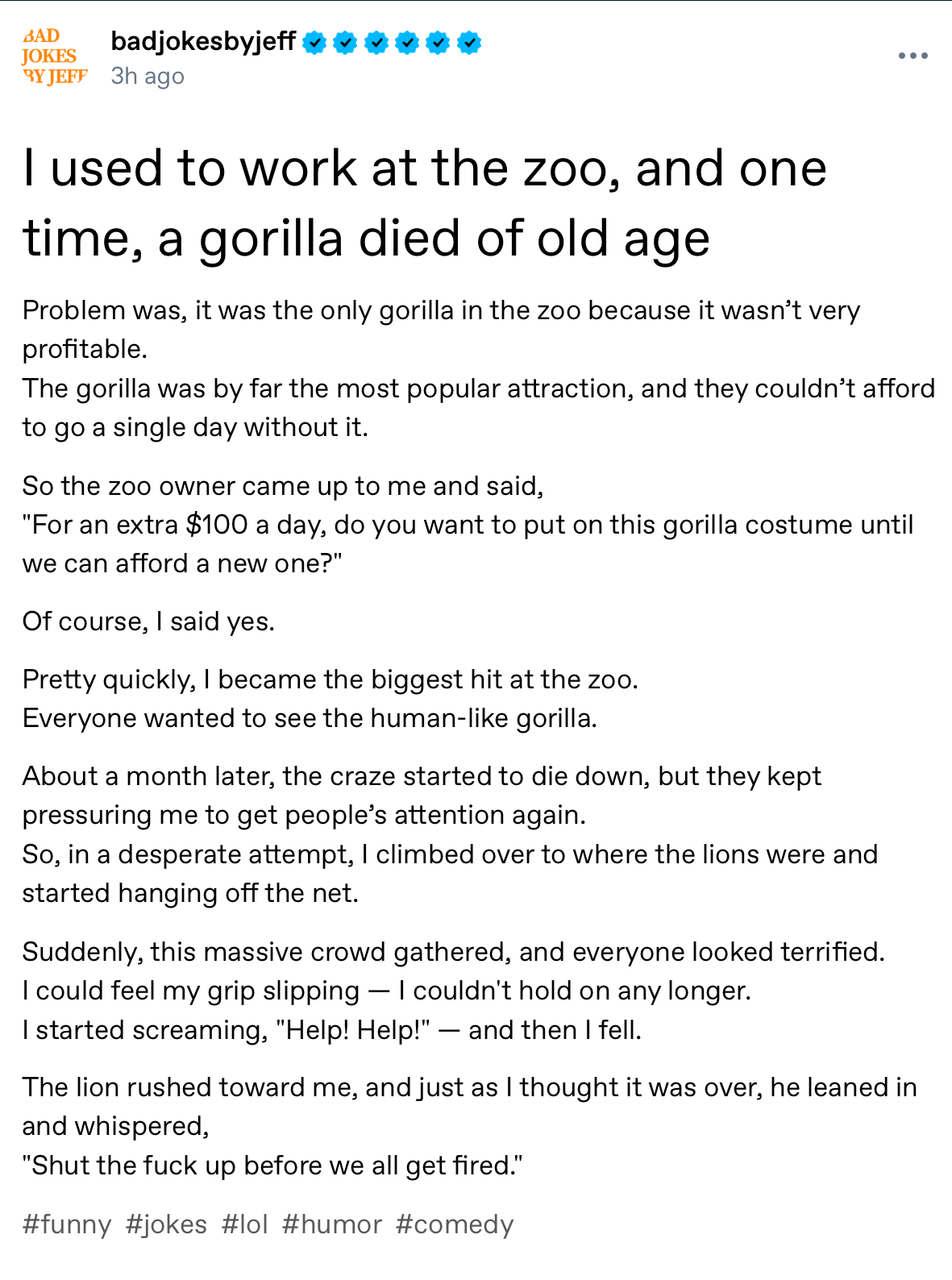Viewport: 952px width, 1280px height.
Task: Open the three-dot post options menu
Action: point(913,56)
